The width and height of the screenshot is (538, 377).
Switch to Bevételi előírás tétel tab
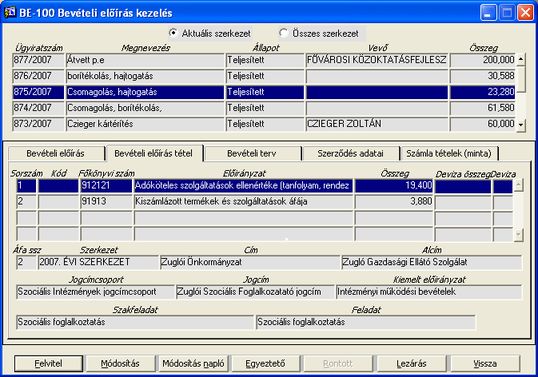(x=154, y=153)
